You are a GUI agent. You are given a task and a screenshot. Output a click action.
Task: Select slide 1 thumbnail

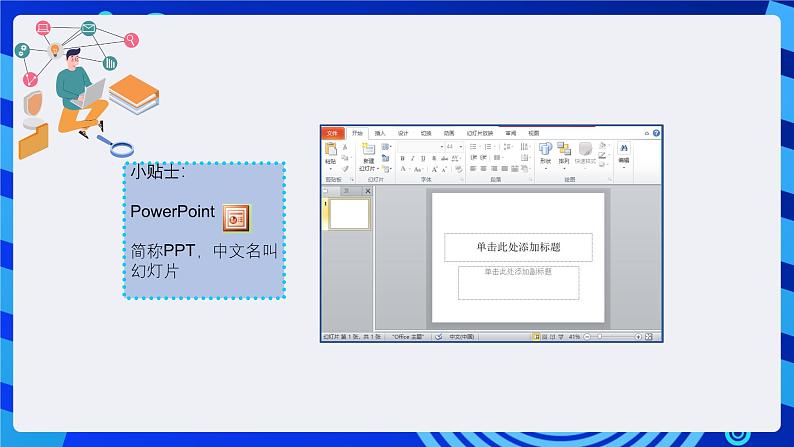tap(349, 214)
